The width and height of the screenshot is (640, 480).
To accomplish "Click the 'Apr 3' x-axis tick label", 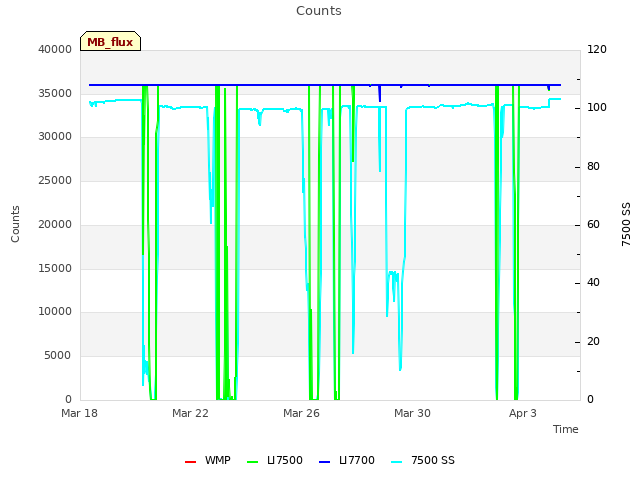I will [523, 413].
